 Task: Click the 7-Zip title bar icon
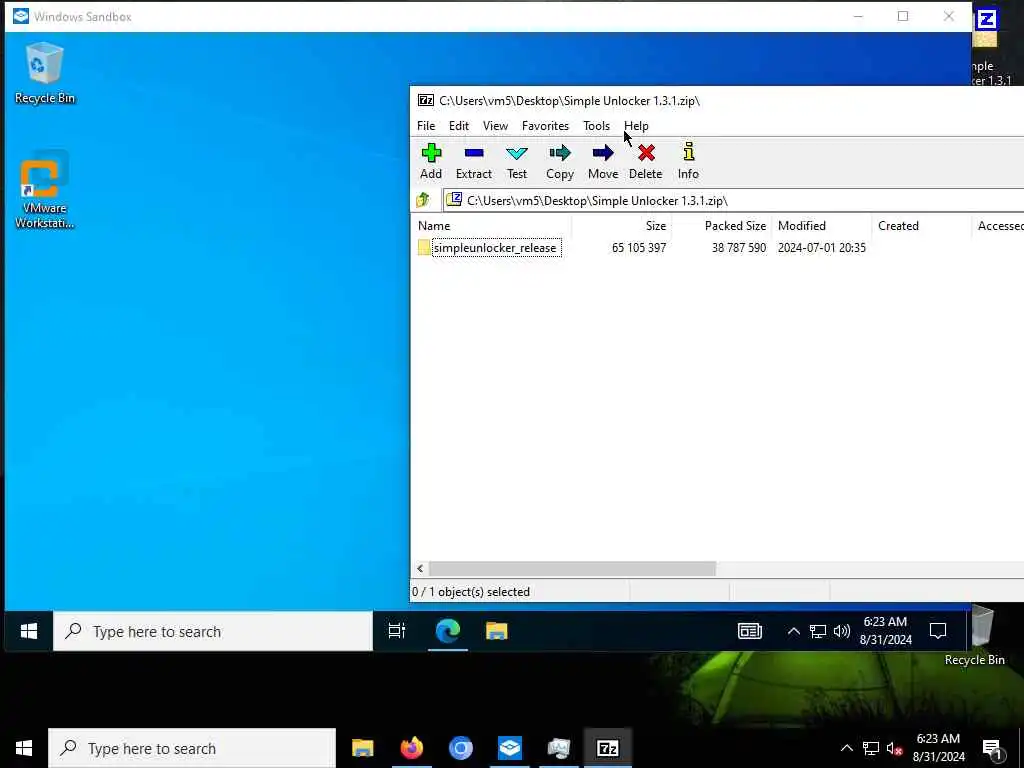point(426,101)
